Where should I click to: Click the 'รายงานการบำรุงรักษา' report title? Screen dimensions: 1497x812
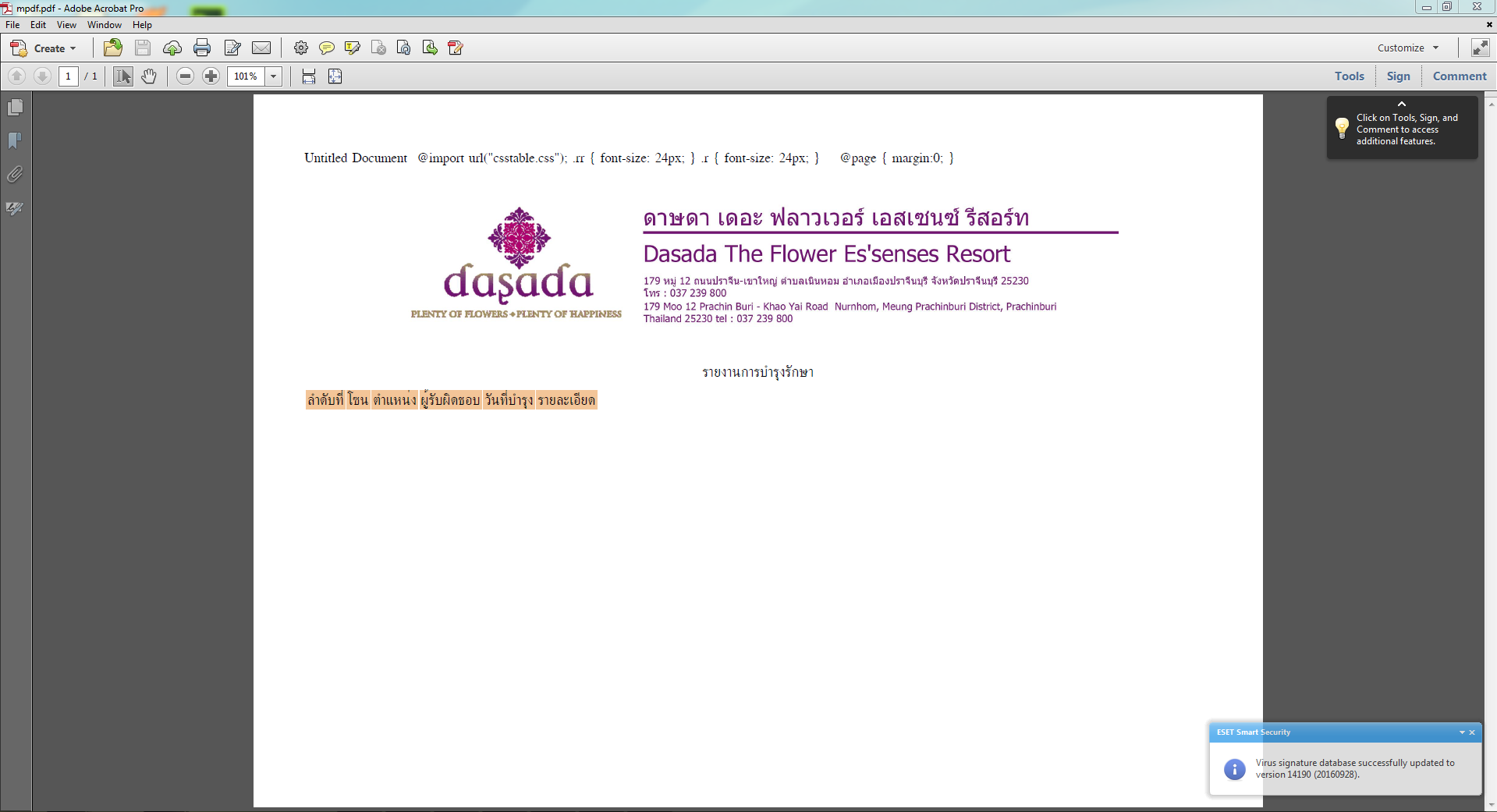pos(758,372)
